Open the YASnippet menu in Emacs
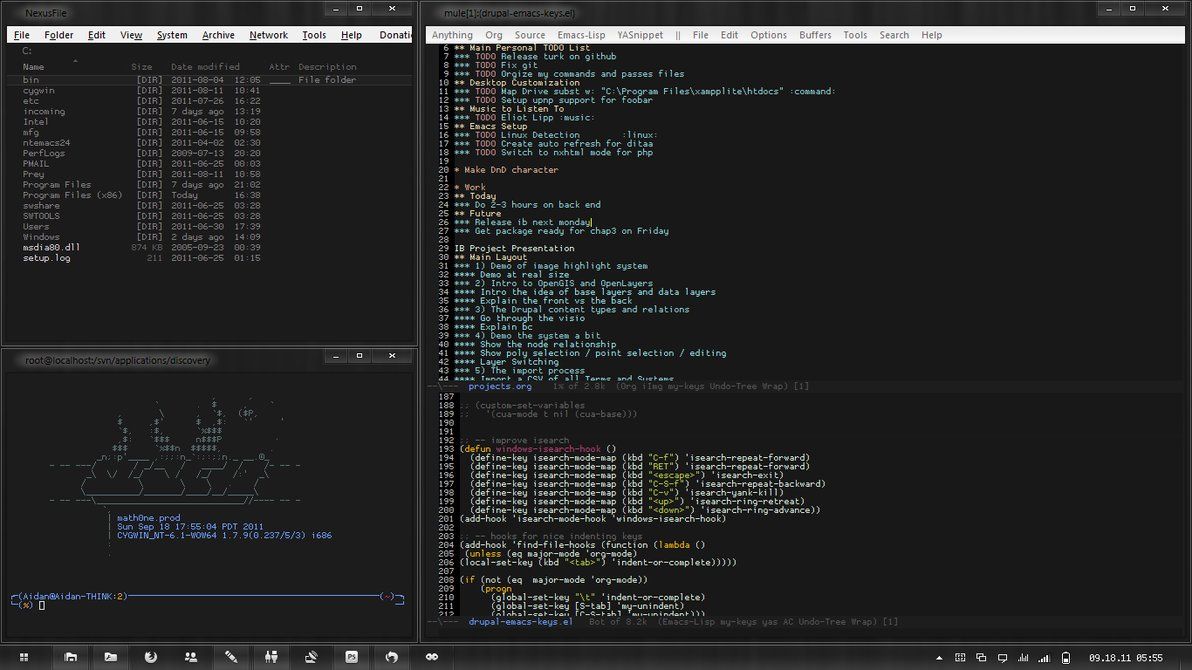 639,35
